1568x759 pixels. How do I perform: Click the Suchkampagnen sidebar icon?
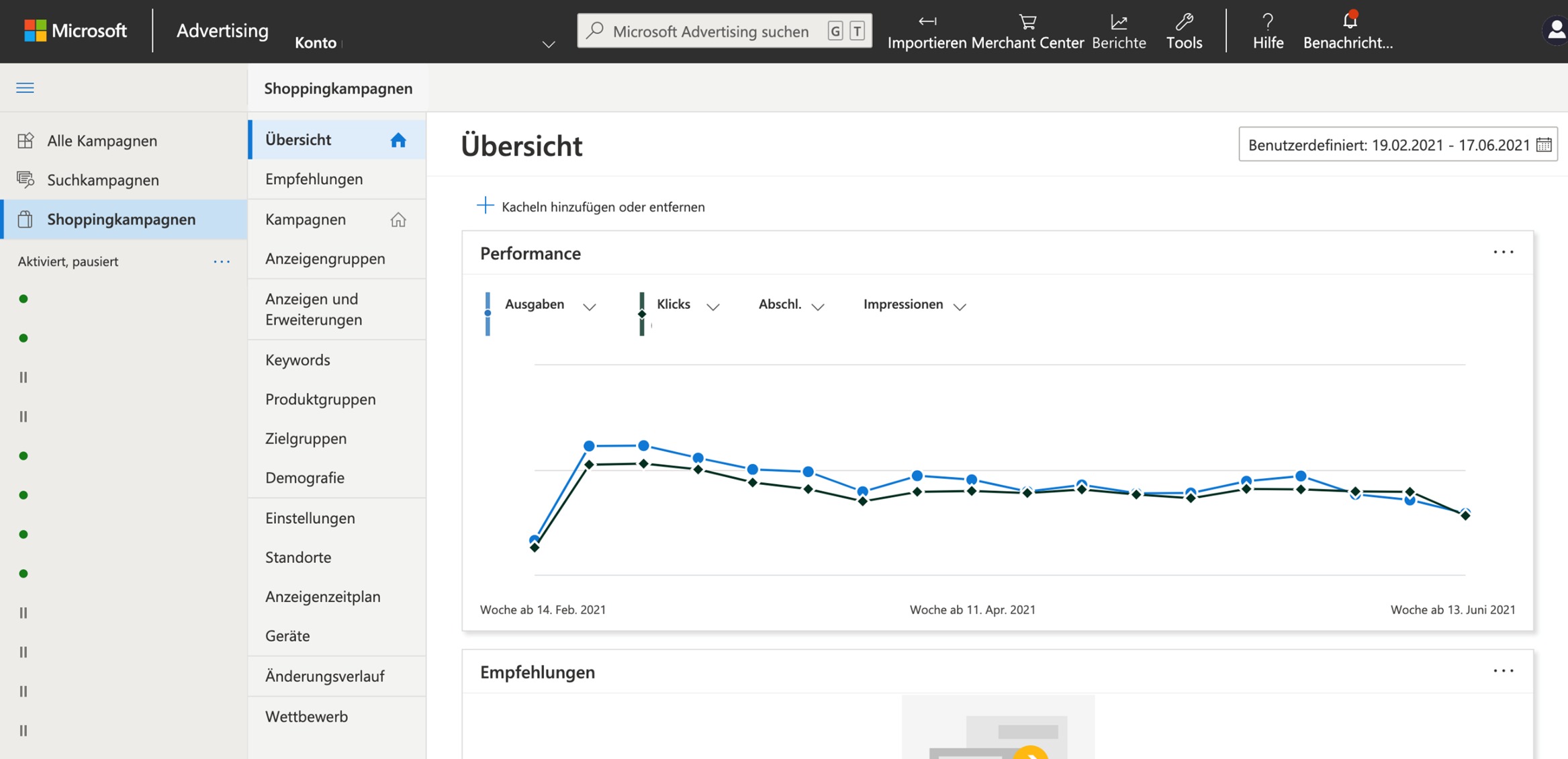pos(26,179)
